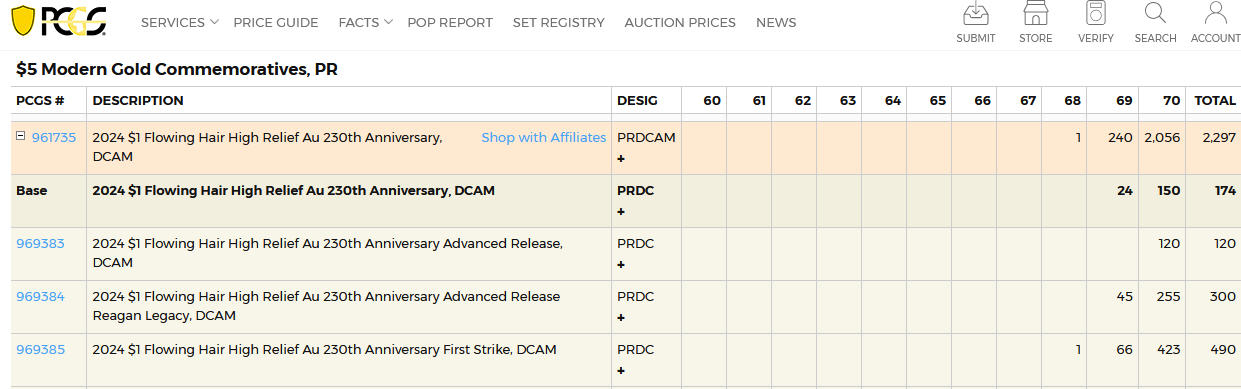Open the PCGS home logo

59,21
